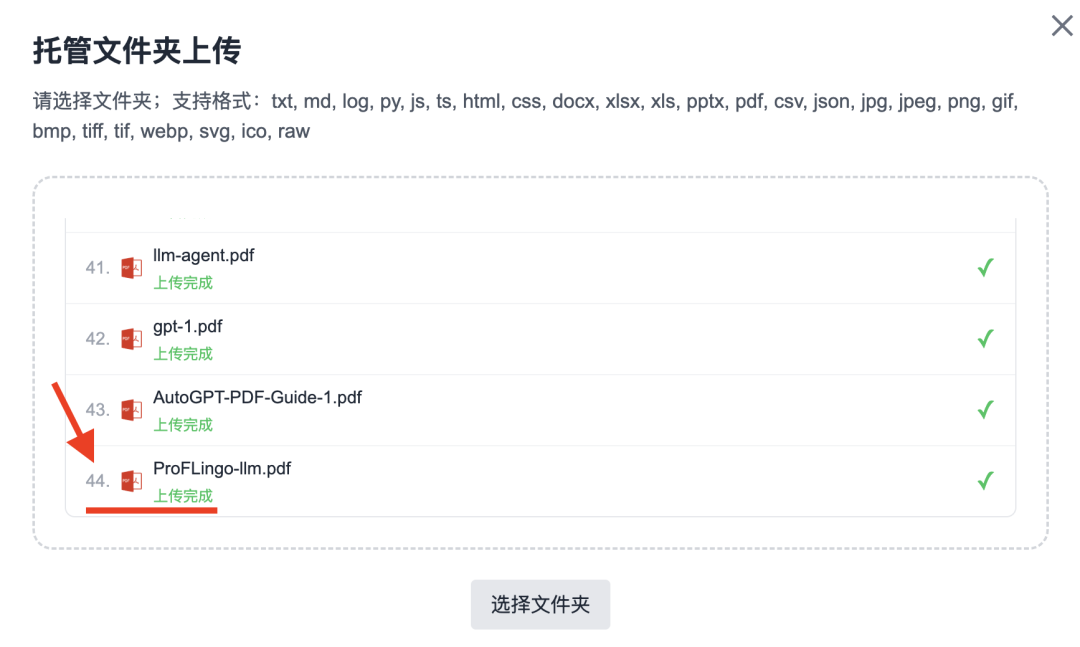Image resolution: width=1080 pixels, height=647 pixels.
Task: Click the 上传完成 text under llm-agent.pdf
Action: (x=182, y=282)
